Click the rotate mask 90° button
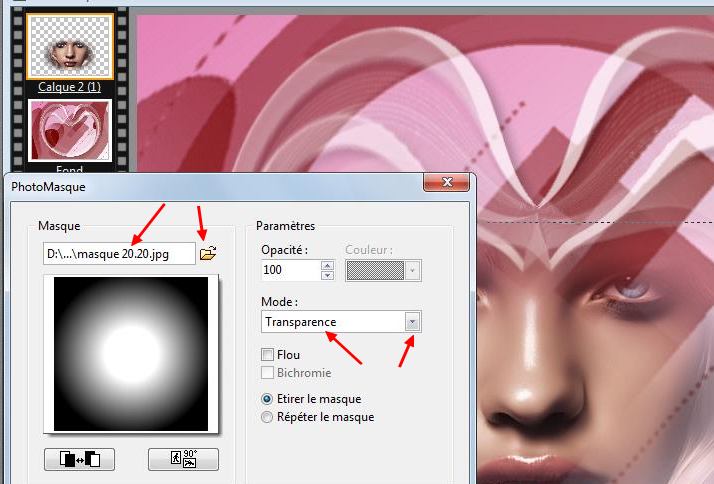The height and width of the screenshot is (484, 714). coord(184,459)
